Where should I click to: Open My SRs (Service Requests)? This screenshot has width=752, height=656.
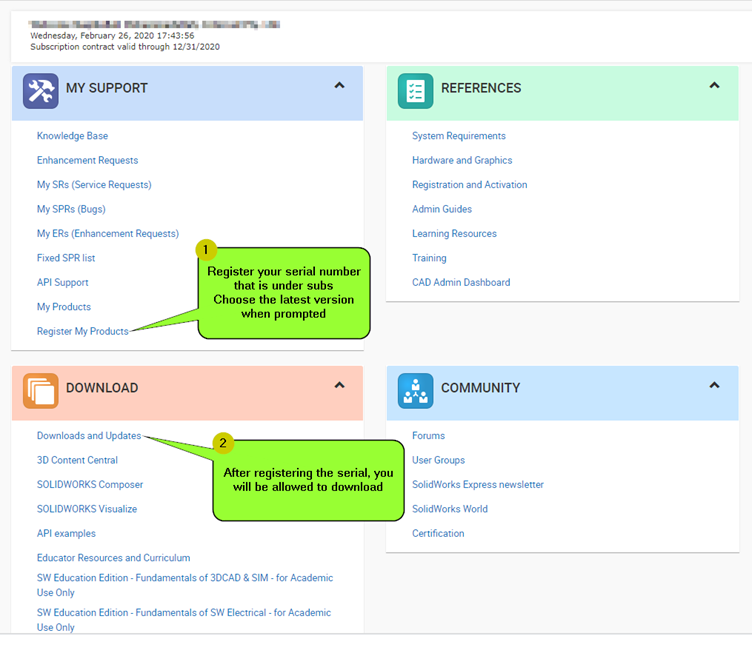(94, 185)
